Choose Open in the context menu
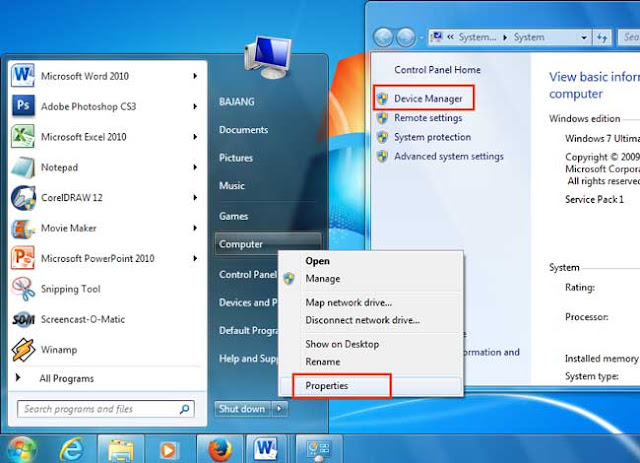The height and width of the screenshot is (463, 640). point(318,261)
